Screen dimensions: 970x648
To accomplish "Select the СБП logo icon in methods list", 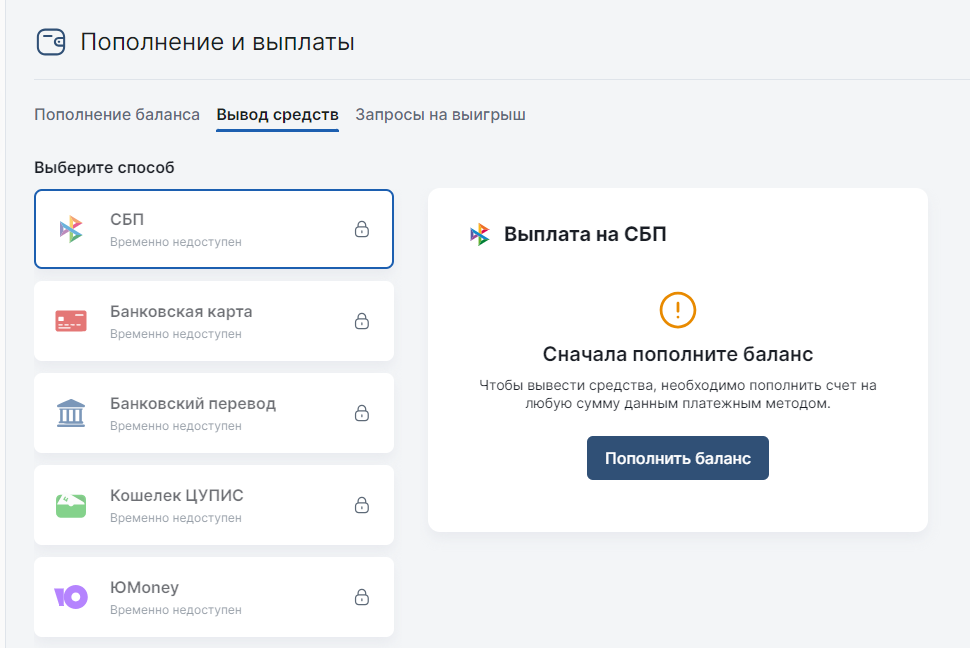I will (x=71, y=229).
